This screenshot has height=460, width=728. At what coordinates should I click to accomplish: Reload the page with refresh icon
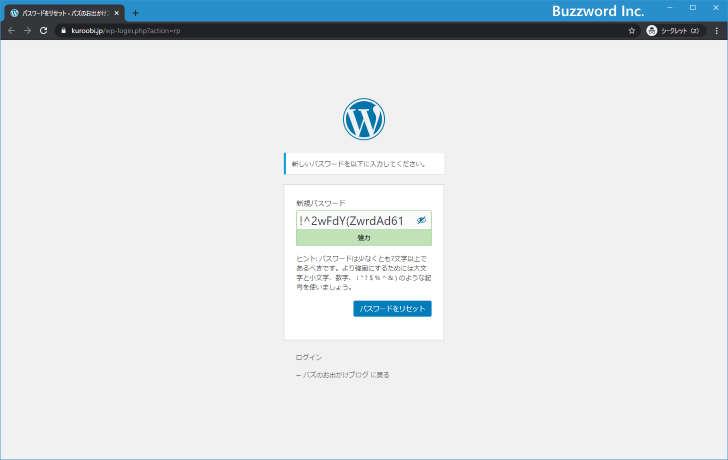tap(43, 31)
